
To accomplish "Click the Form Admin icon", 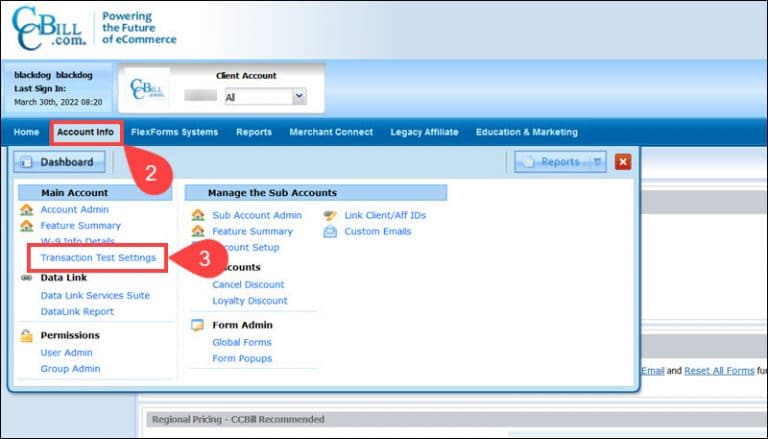I will (x=198, y=325).
